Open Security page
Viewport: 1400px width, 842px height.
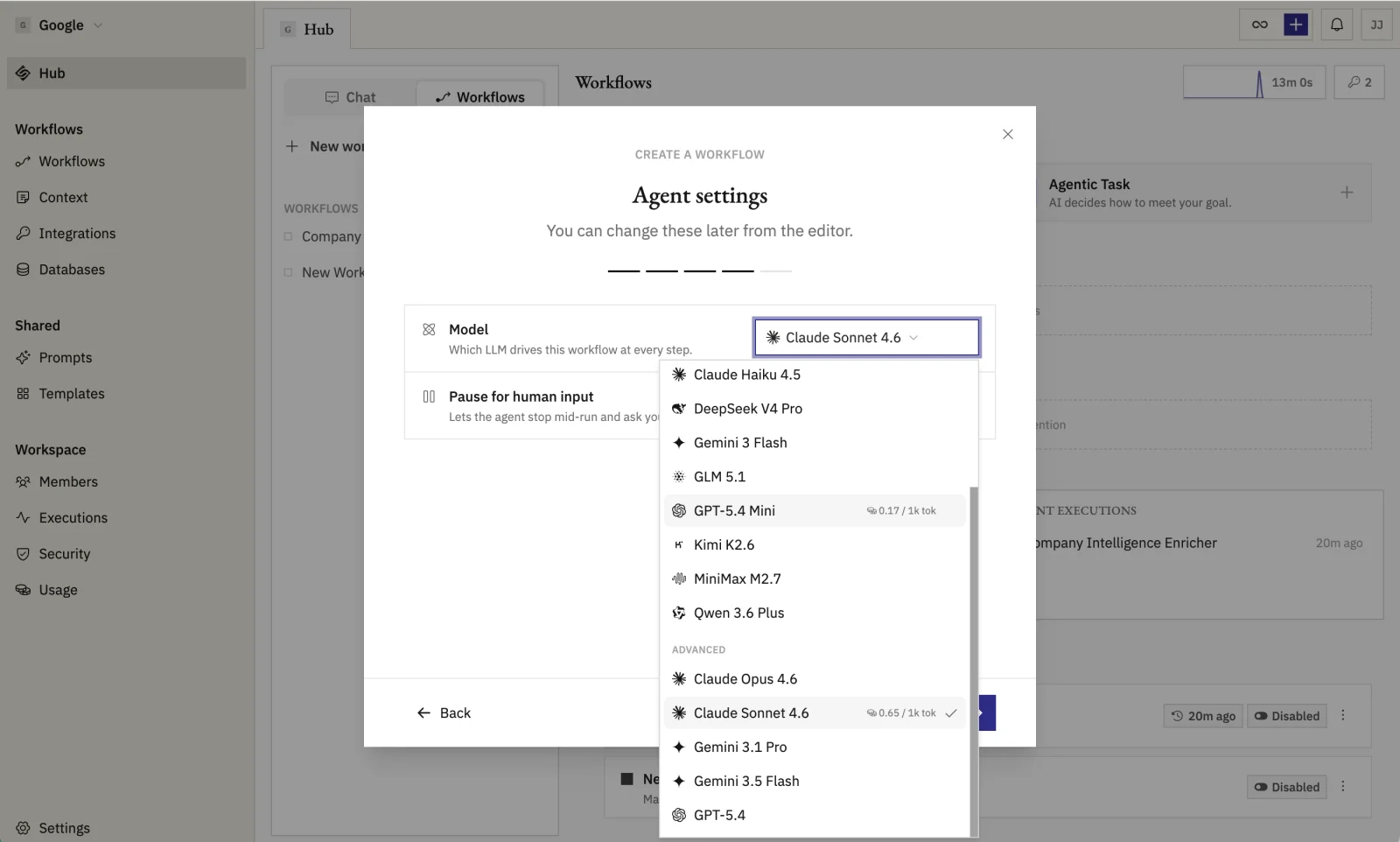coord(127,554)
